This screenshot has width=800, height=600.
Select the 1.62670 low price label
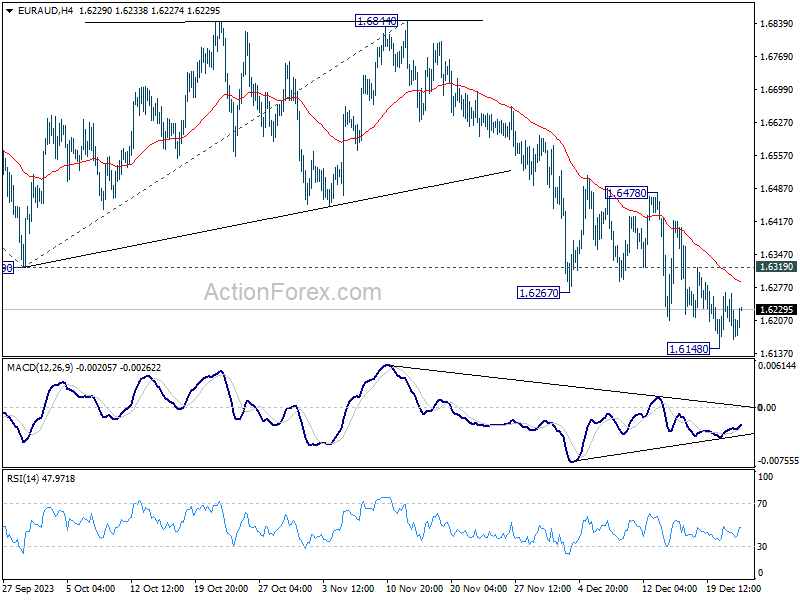[538, 293]
